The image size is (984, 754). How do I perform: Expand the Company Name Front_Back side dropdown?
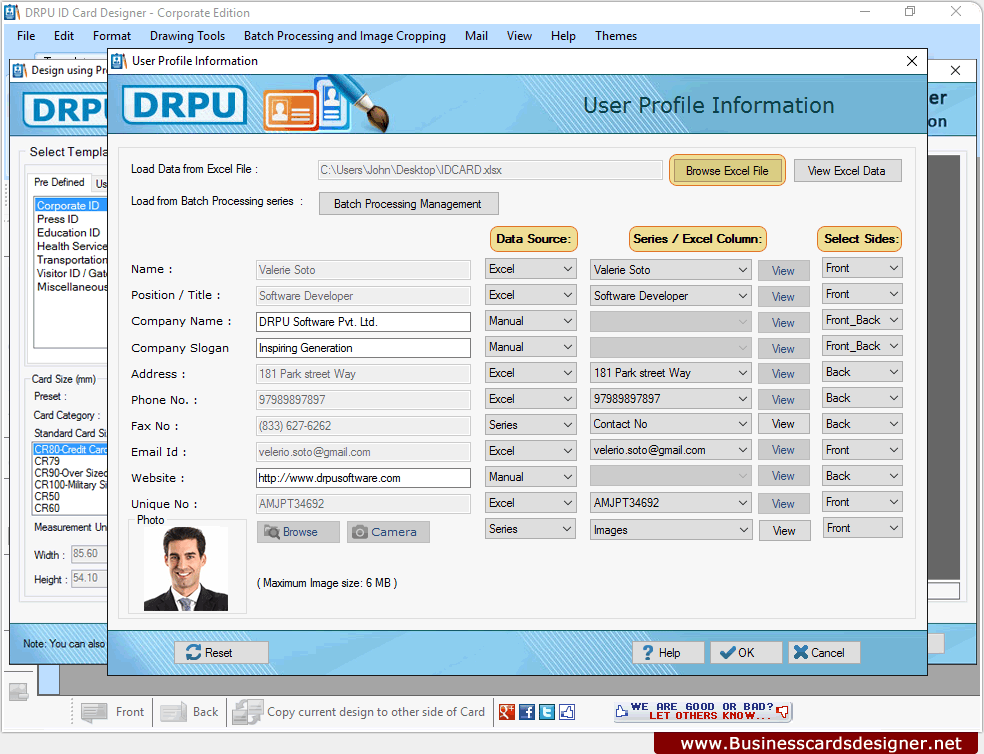tap(862, 320)
